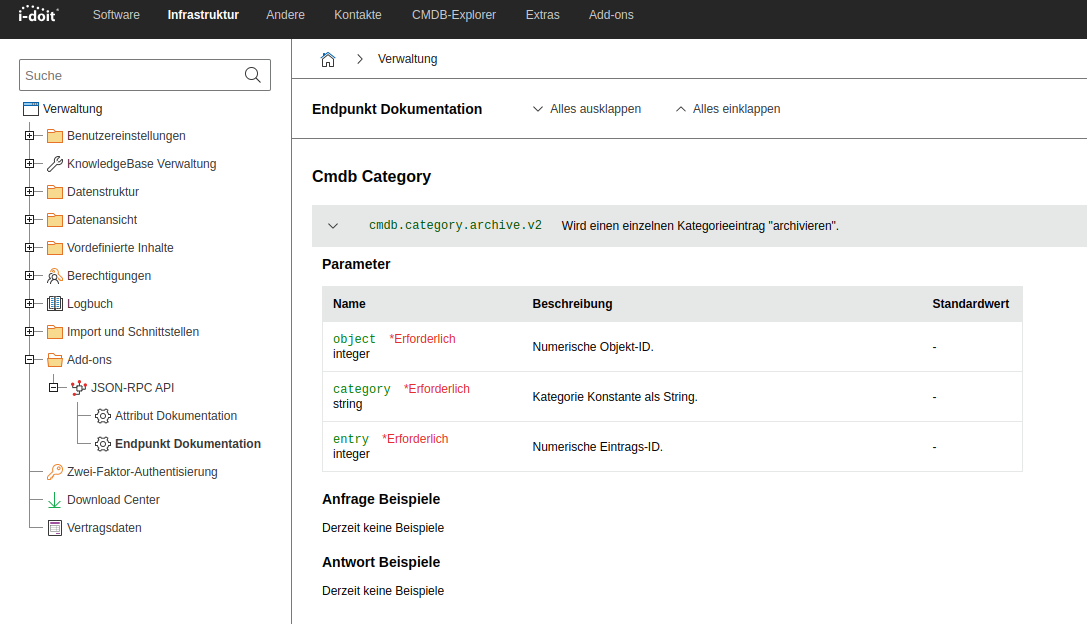The image size is (1087, 624).
Task: Click the KnowledgeBase Verwaltung wrench icon
Action: click(55, 164)
